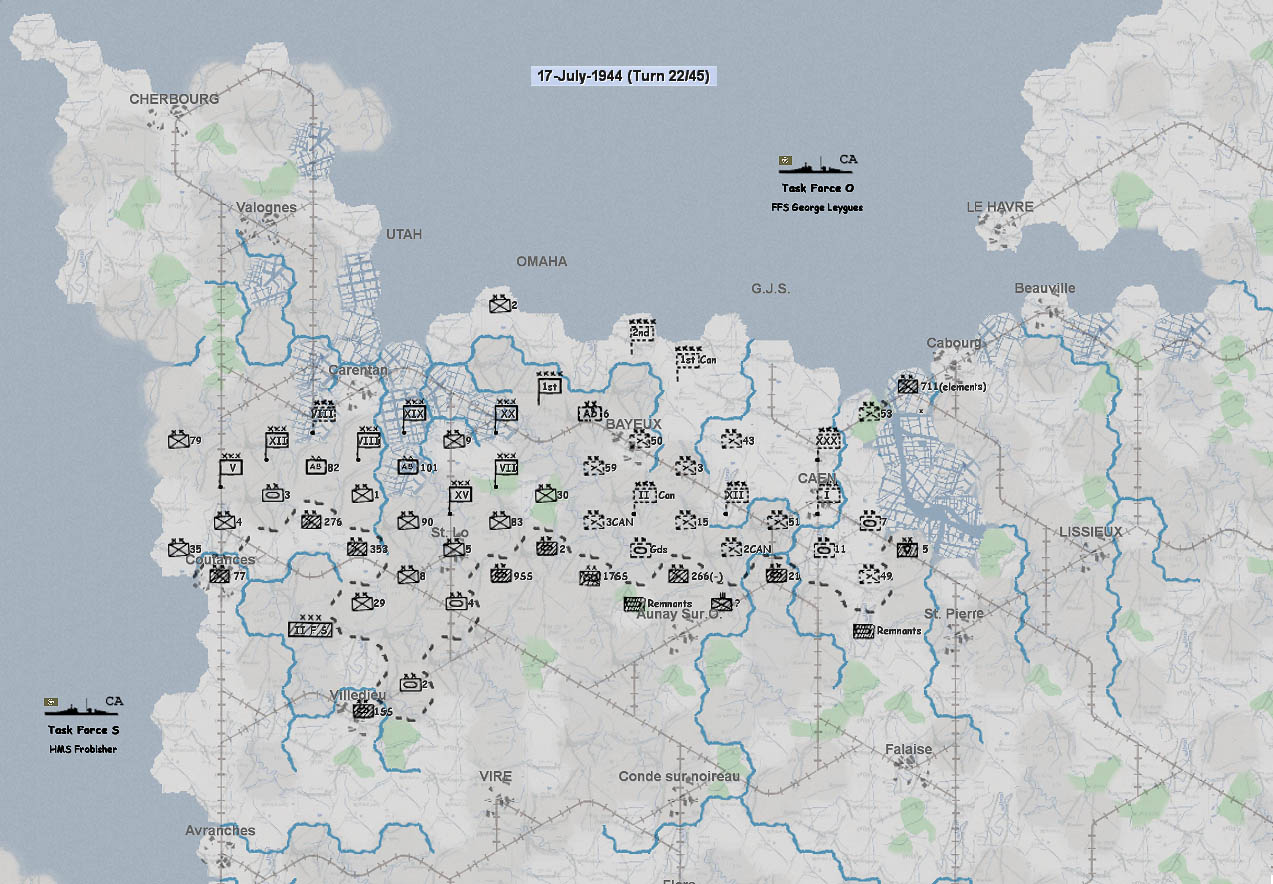Click the Conde sur noireau label
1273x884 pixels.
(x=679, y=777)
